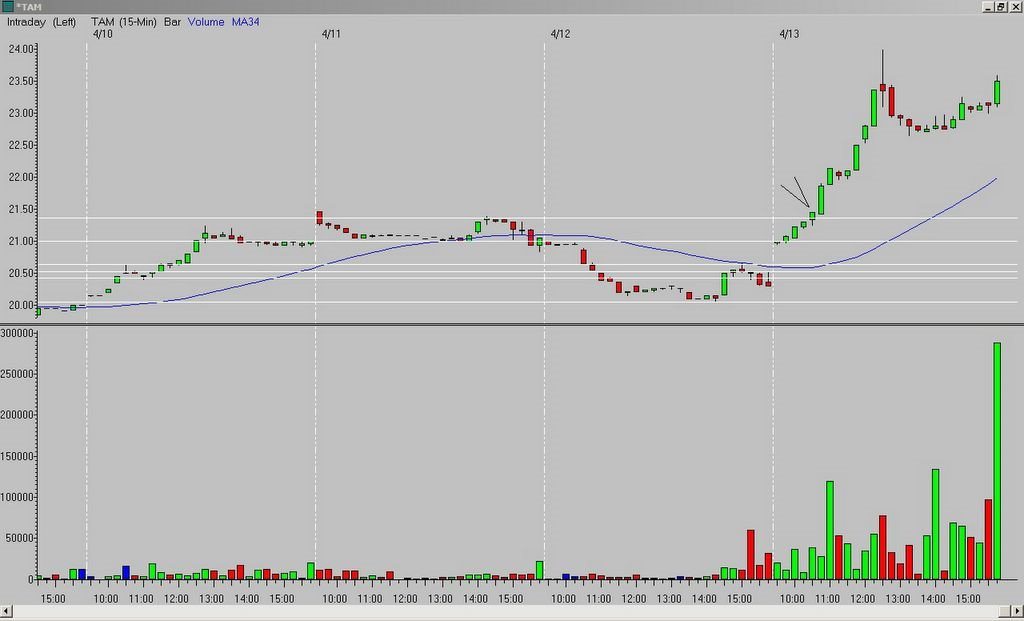Click the '4/10' date label
Viewport: 1024px width, 621px height.
point(103,34)
